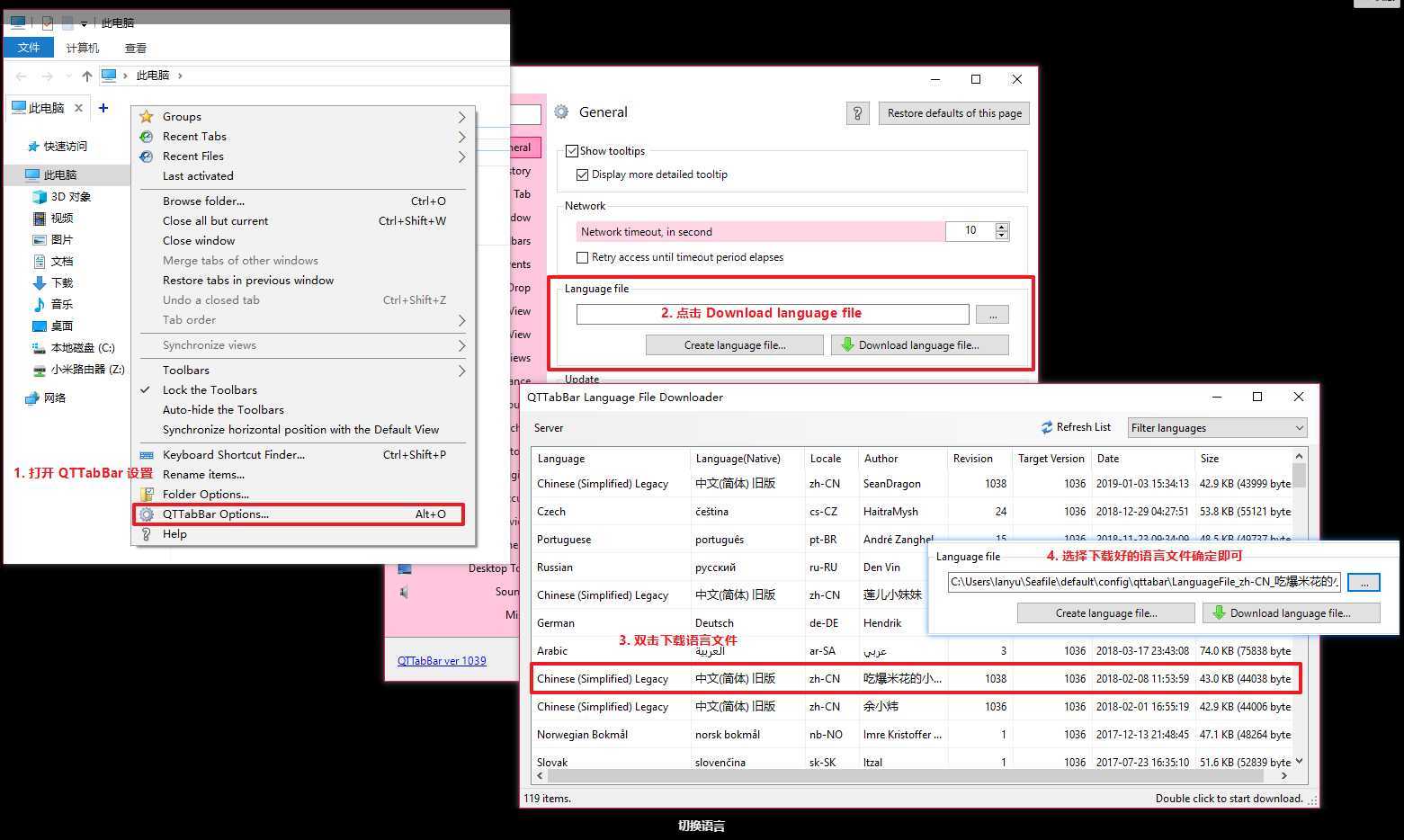1404x840 pixels.
Task: Click the Recent Tabs icon in context menu
Action: tap(147, 137)
